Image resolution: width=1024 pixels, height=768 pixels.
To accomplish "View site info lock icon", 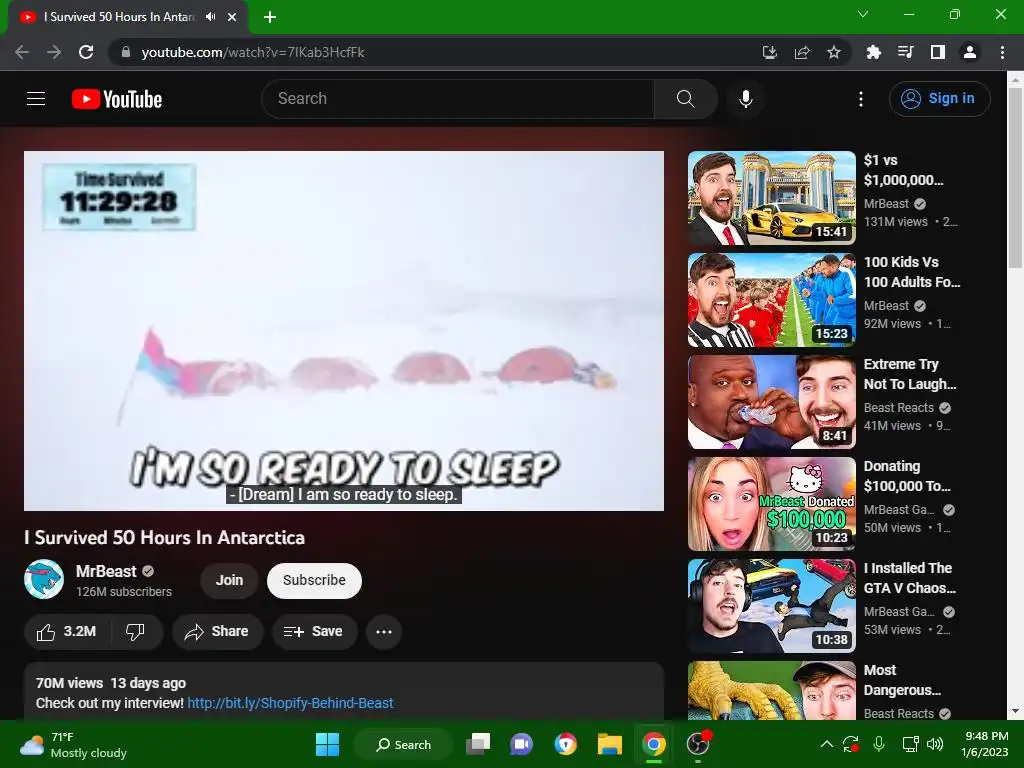I will click(x=126, y=52).
